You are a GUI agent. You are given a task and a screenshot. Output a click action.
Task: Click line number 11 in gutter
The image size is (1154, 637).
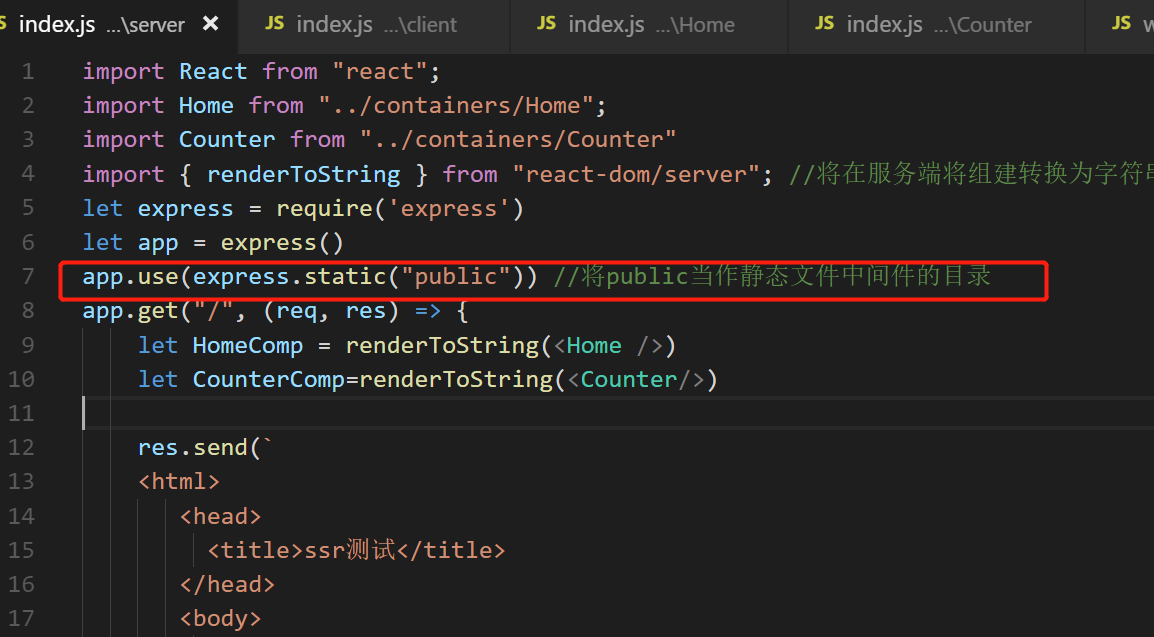(21, 413)
